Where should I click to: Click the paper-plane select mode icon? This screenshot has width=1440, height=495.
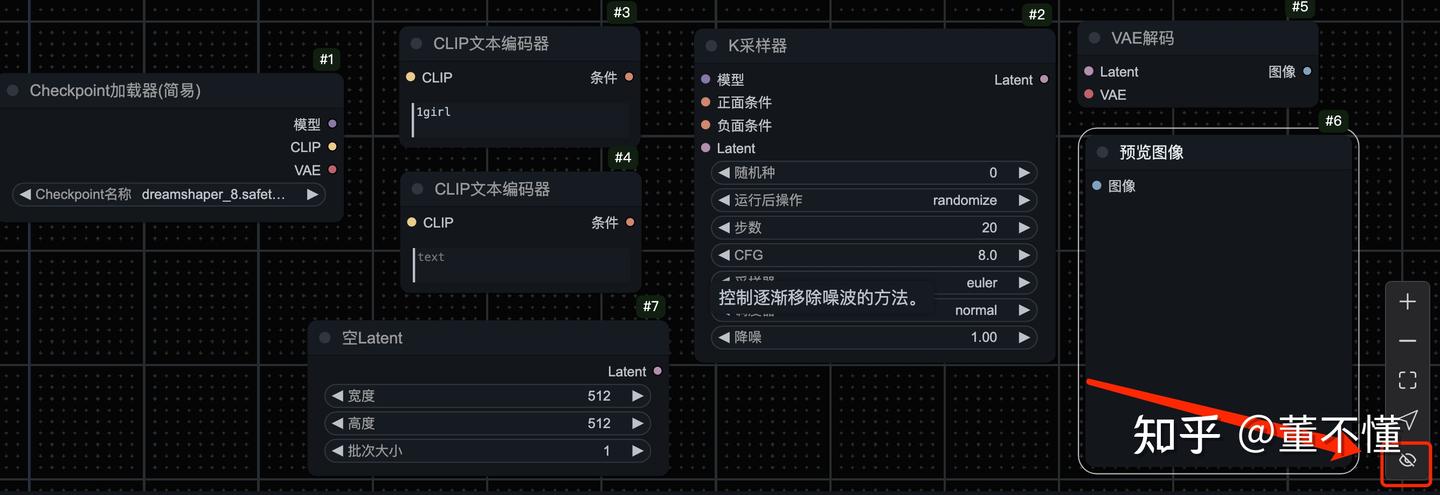coord(1407,419)
